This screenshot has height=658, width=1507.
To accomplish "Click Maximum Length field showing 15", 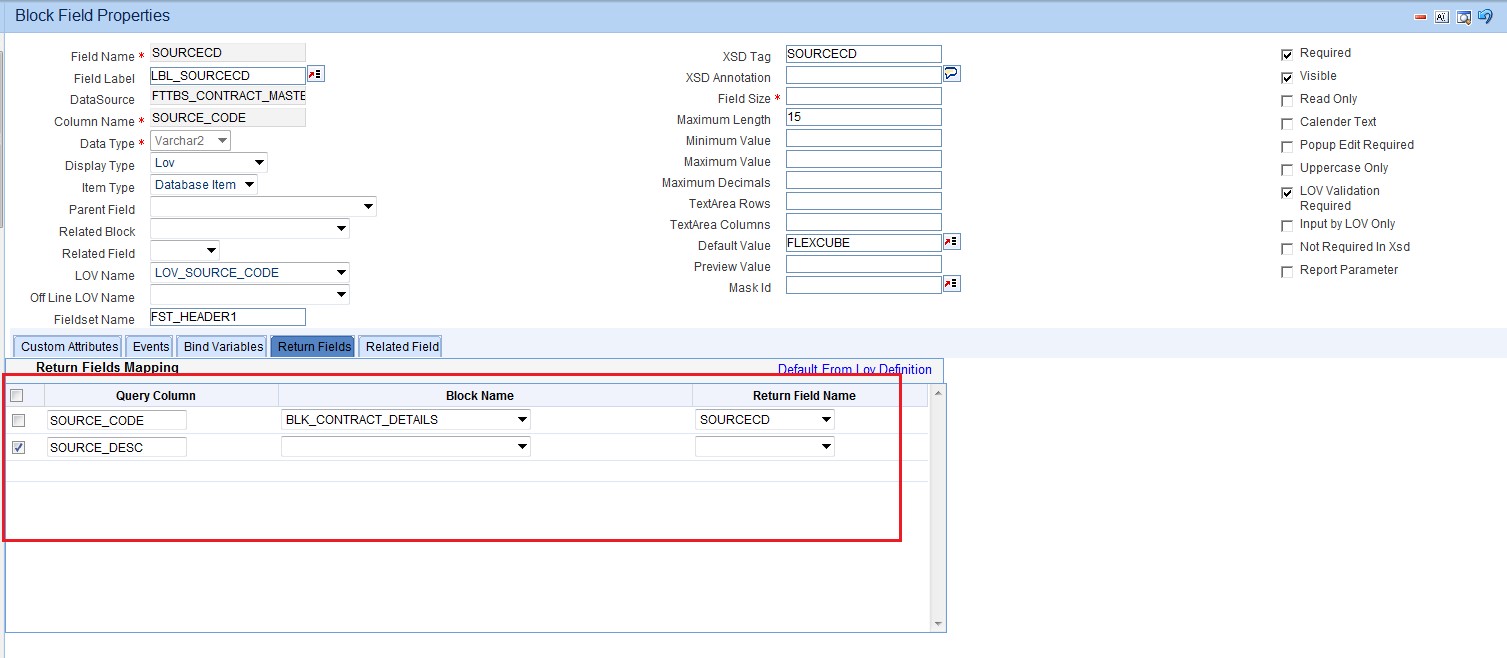I will pos(864,117).
